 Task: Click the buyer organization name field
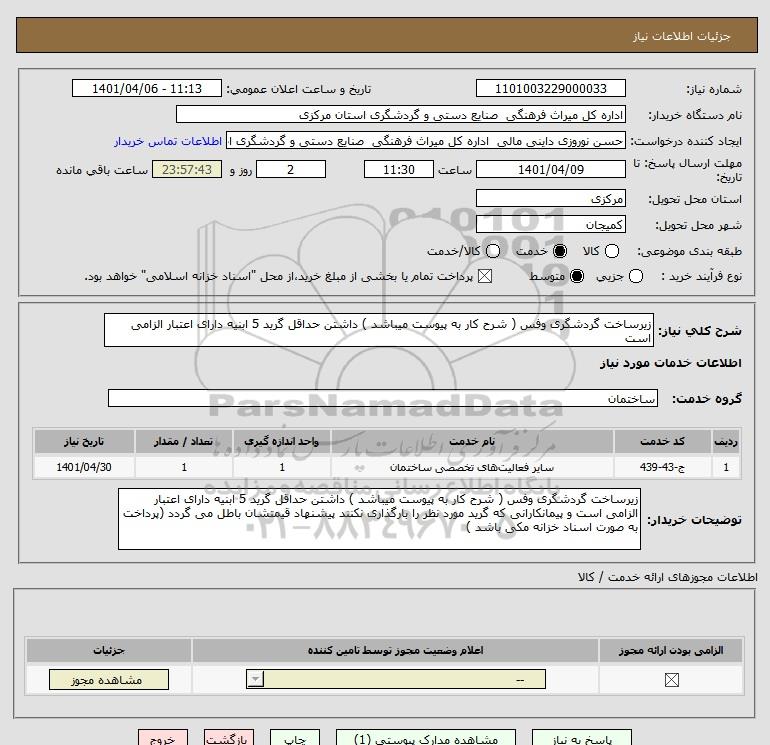pyautogui.click(x=401, y=114)
